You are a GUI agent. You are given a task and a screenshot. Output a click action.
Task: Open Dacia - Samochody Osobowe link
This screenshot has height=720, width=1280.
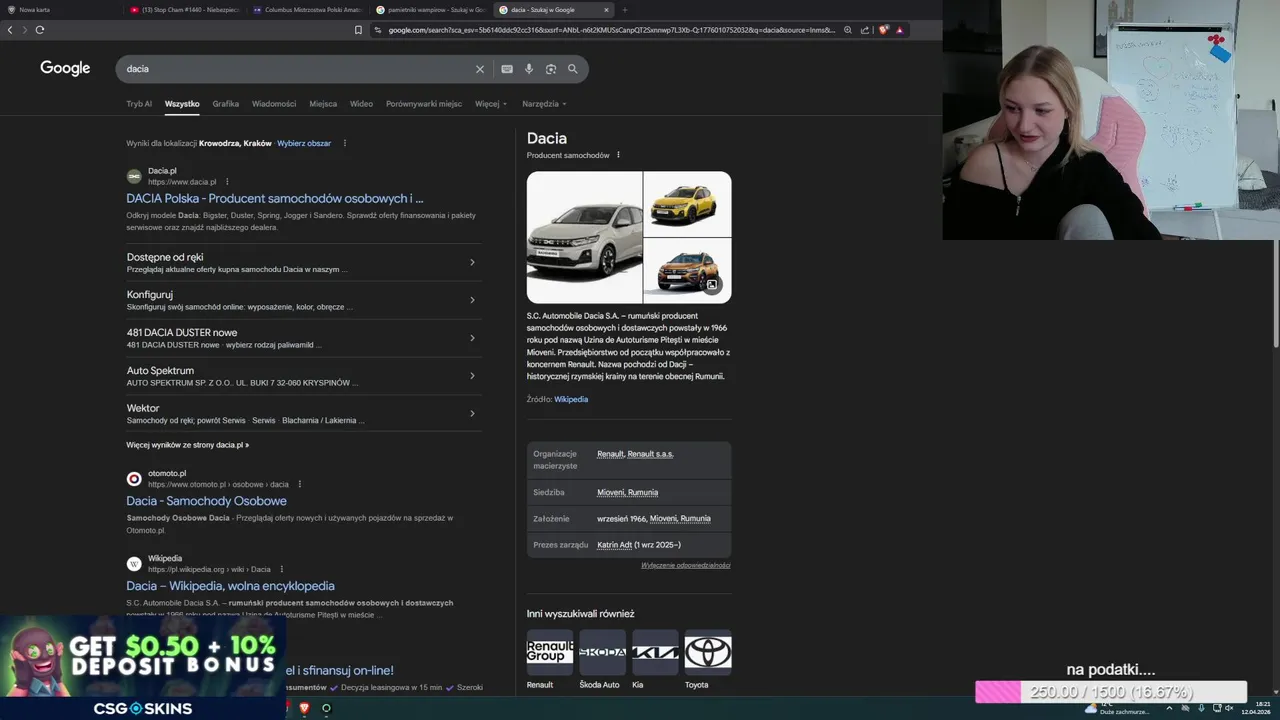click(206, 501)
